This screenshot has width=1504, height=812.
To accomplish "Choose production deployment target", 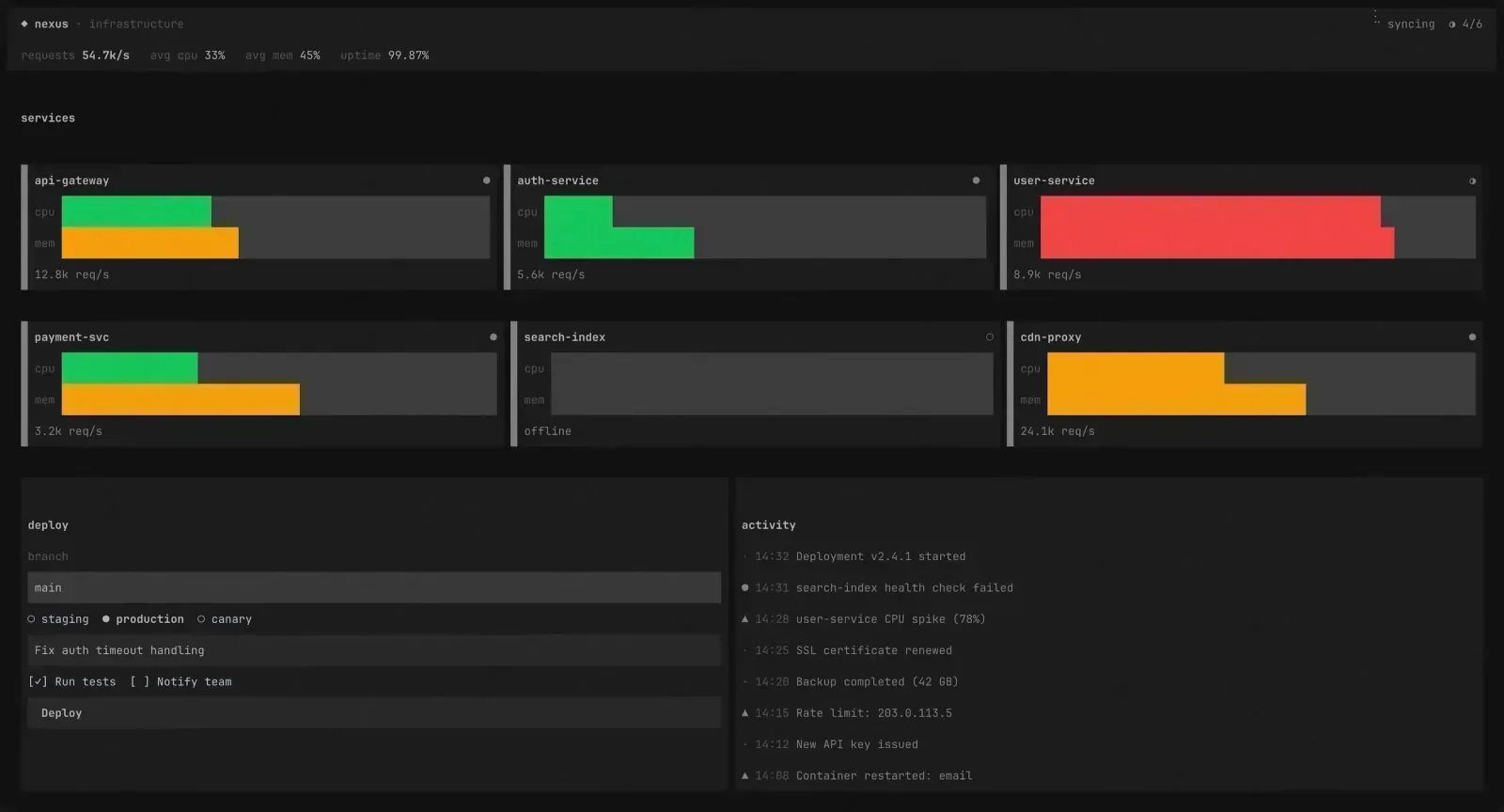I will pyautogui.click(x=106, y=619).
